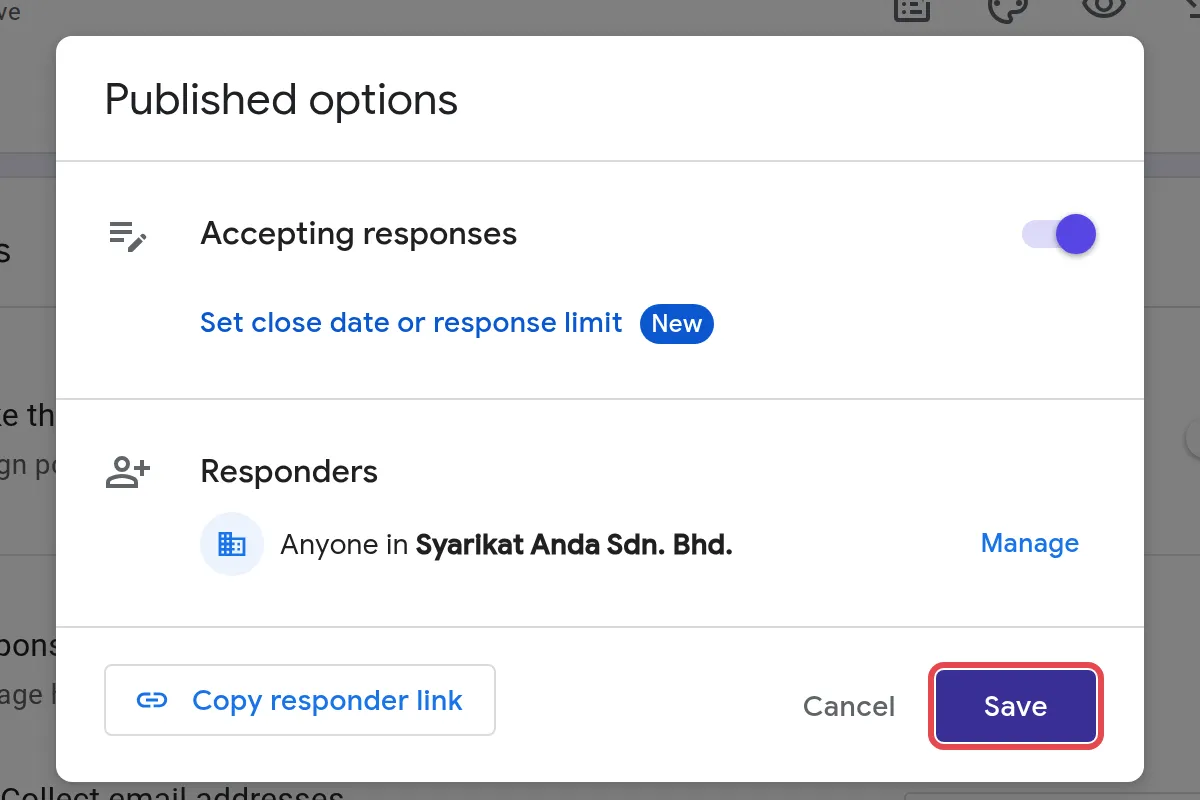
Task: Open Set close date or response limit
Action: click(x=411, y=323)
